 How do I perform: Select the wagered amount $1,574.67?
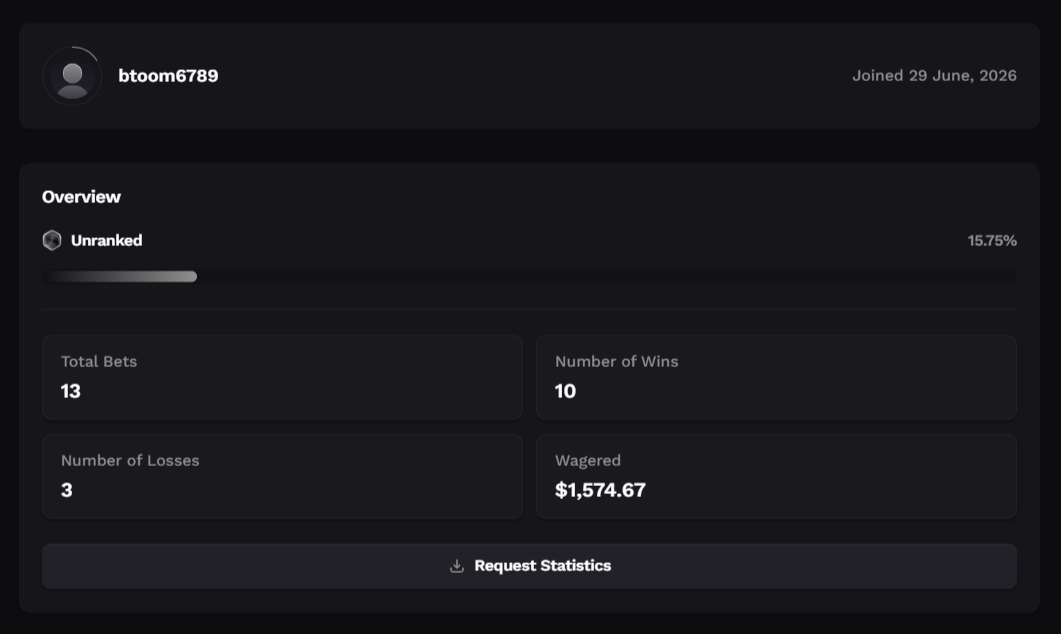600,490
